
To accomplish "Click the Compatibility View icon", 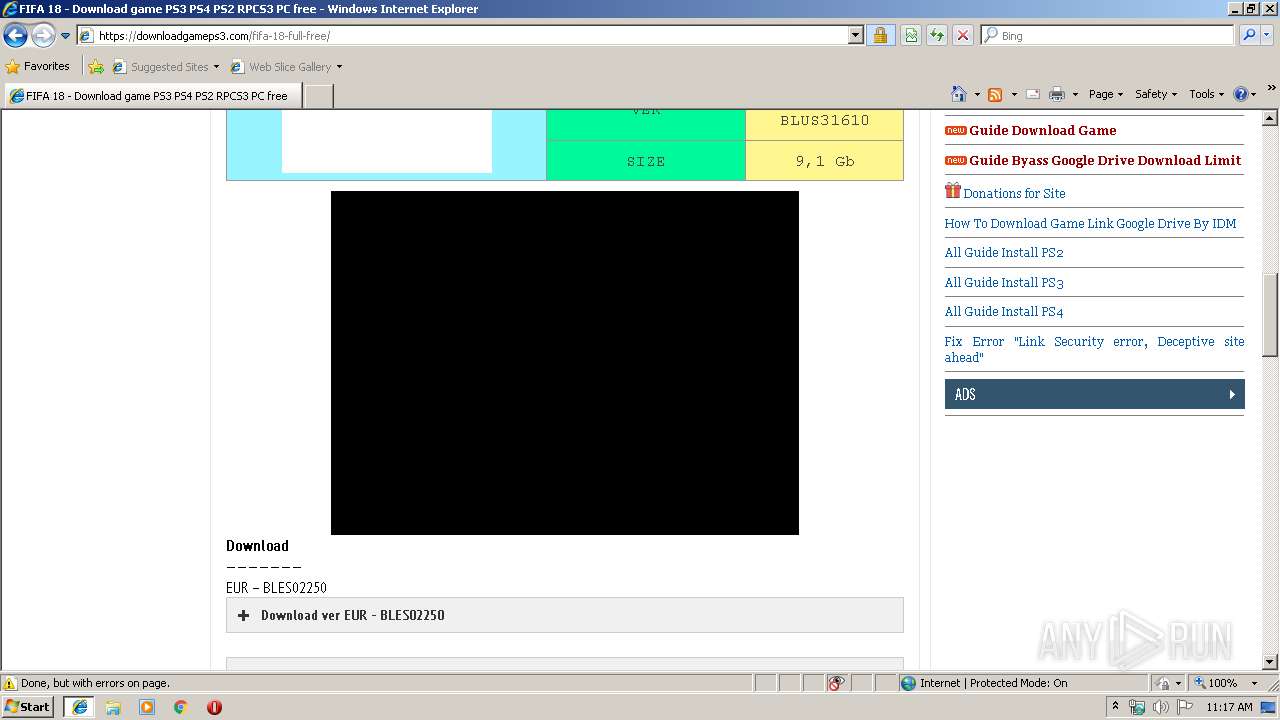I will pyautogui.click(x=911, y=36).
